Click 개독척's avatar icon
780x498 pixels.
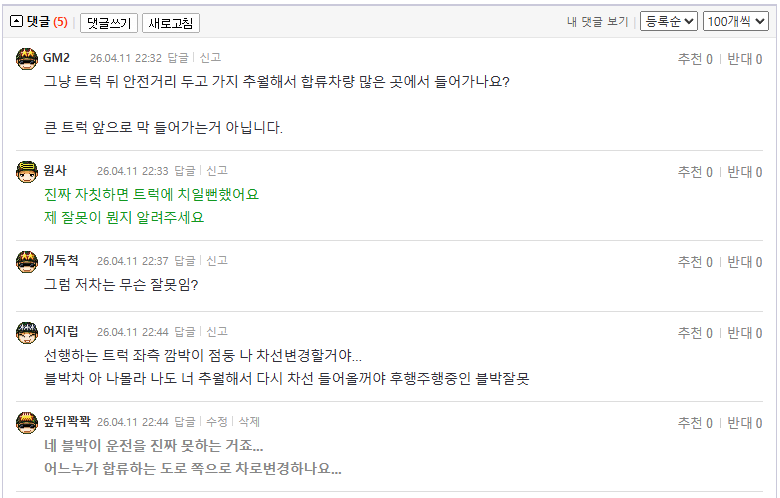point(27,262)
